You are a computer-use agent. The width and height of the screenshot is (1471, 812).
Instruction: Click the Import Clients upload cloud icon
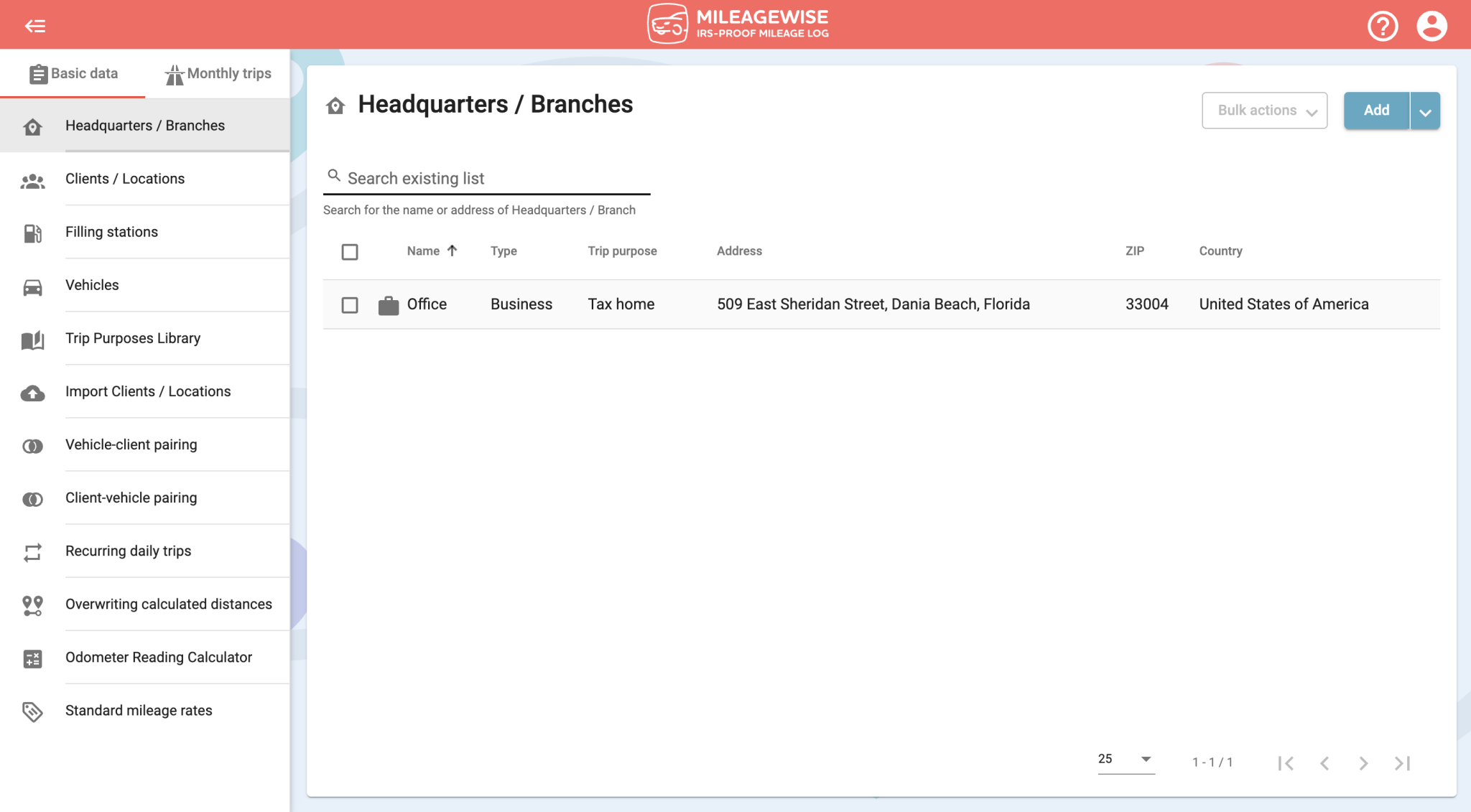click(x=32, y=393)
